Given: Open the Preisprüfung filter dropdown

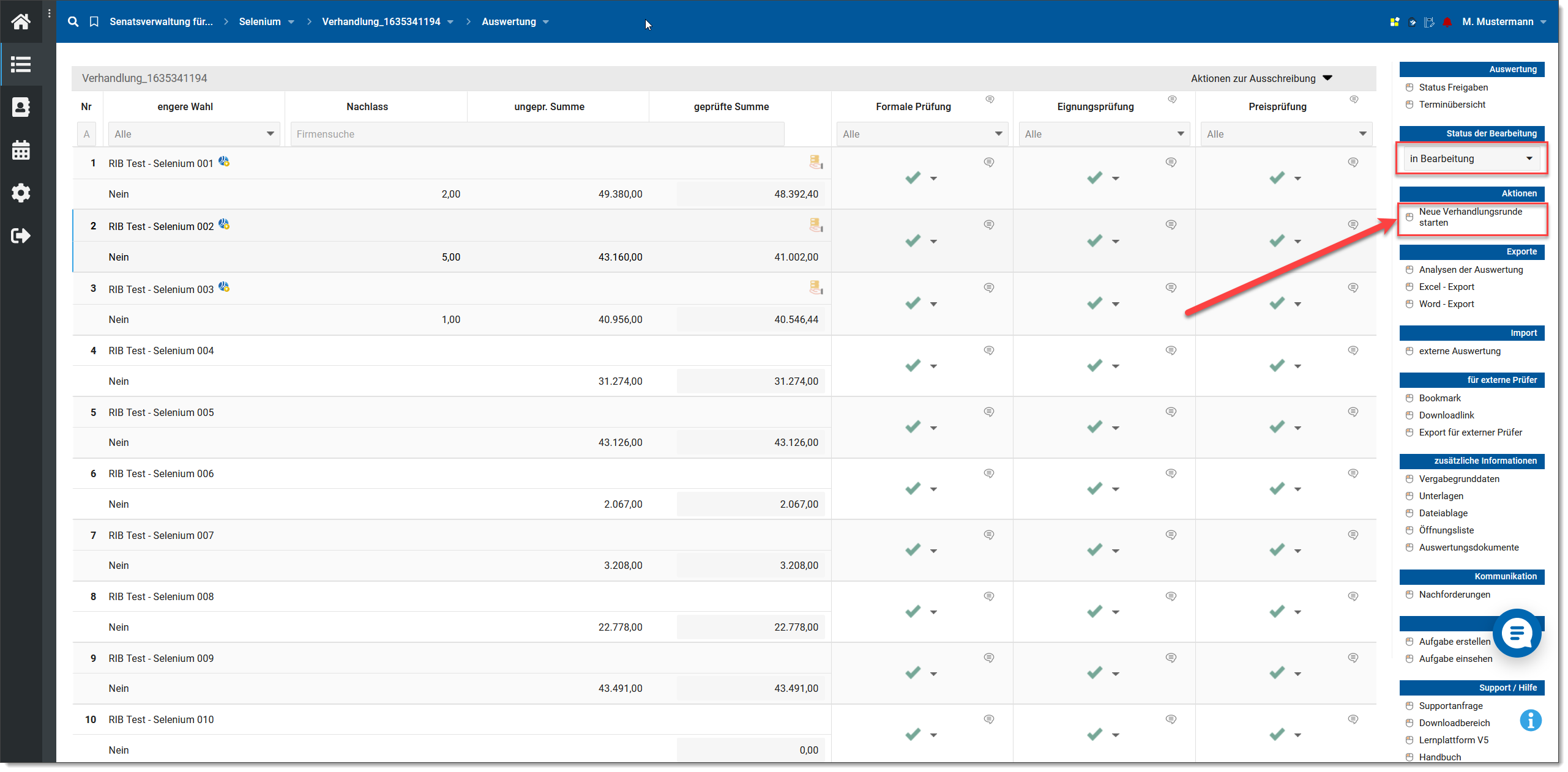Looking at the screenshot, I should pyautogui.click(x=1286, y=134).
